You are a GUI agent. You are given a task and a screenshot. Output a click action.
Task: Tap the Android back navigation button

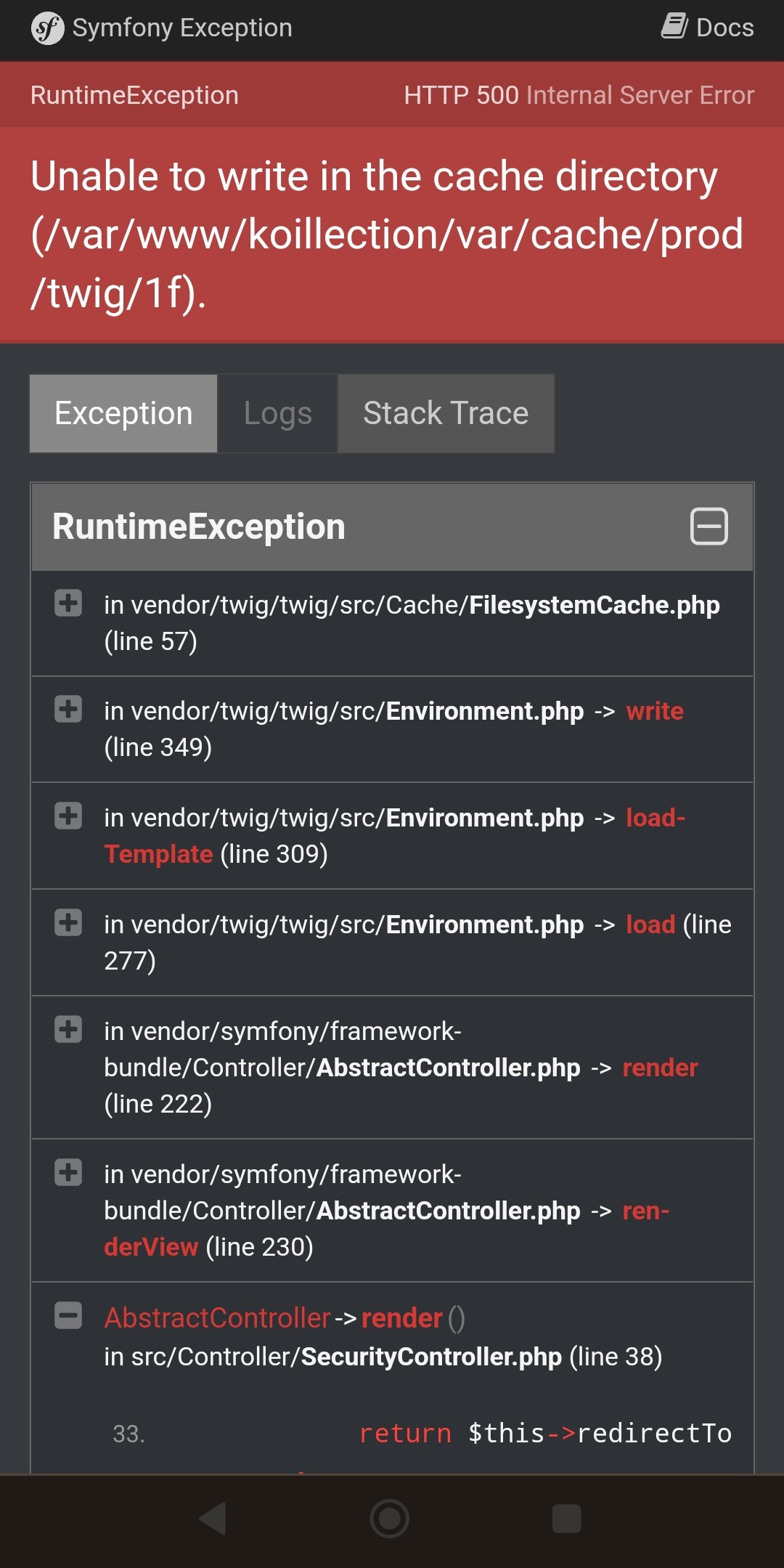213,1518
